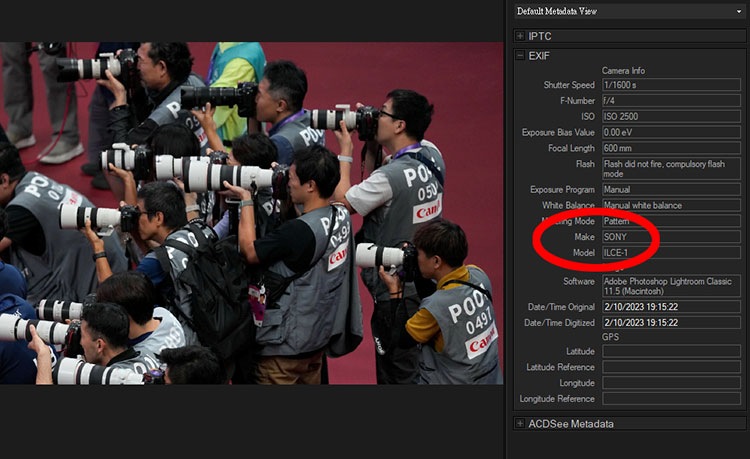Viewport: 750px width, 459px height.
Task: Click the Shutter Speed value field
Action: (x=670, y=85)
